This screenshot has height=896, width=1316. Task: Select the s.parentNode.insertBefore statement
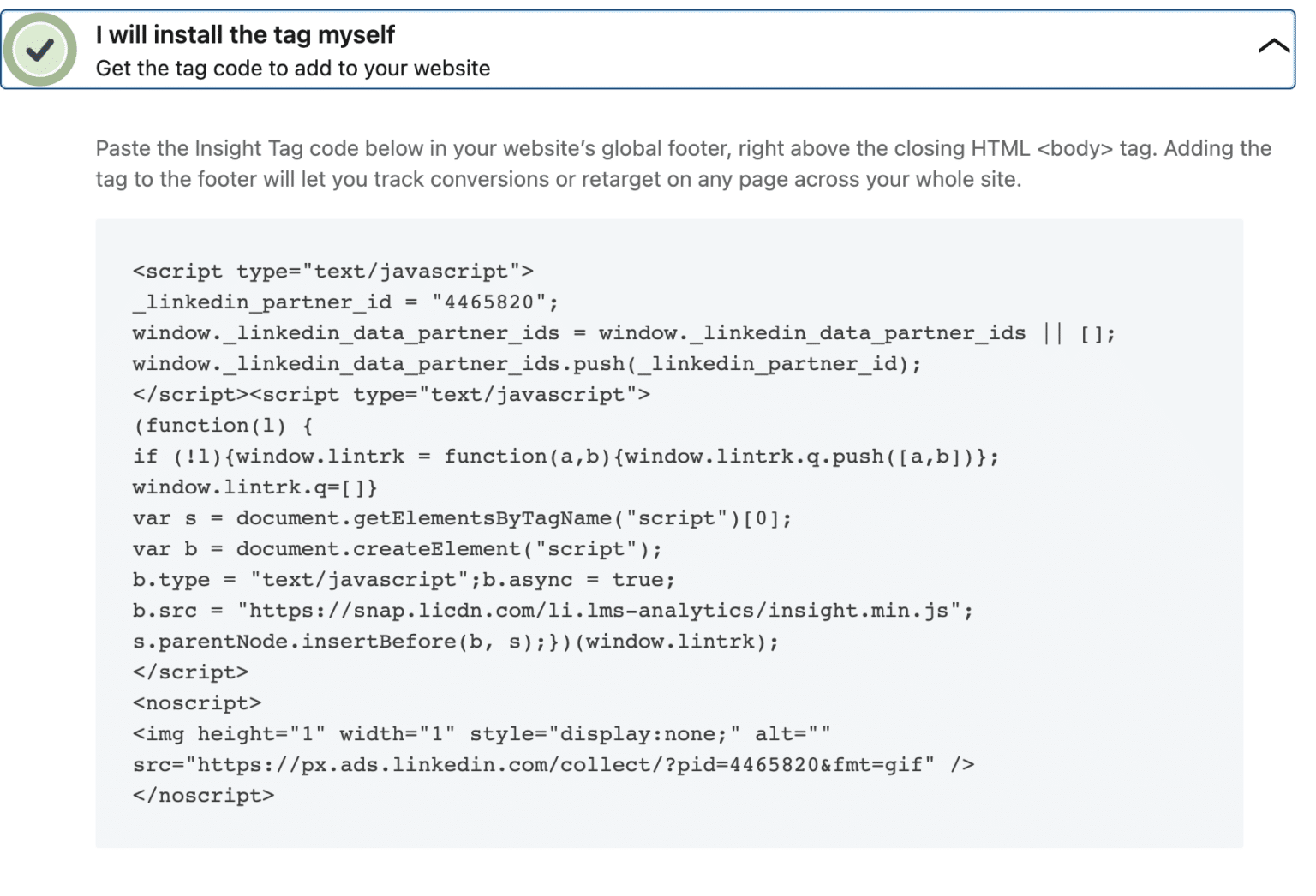pyautogui.click(x=454, y=641)
